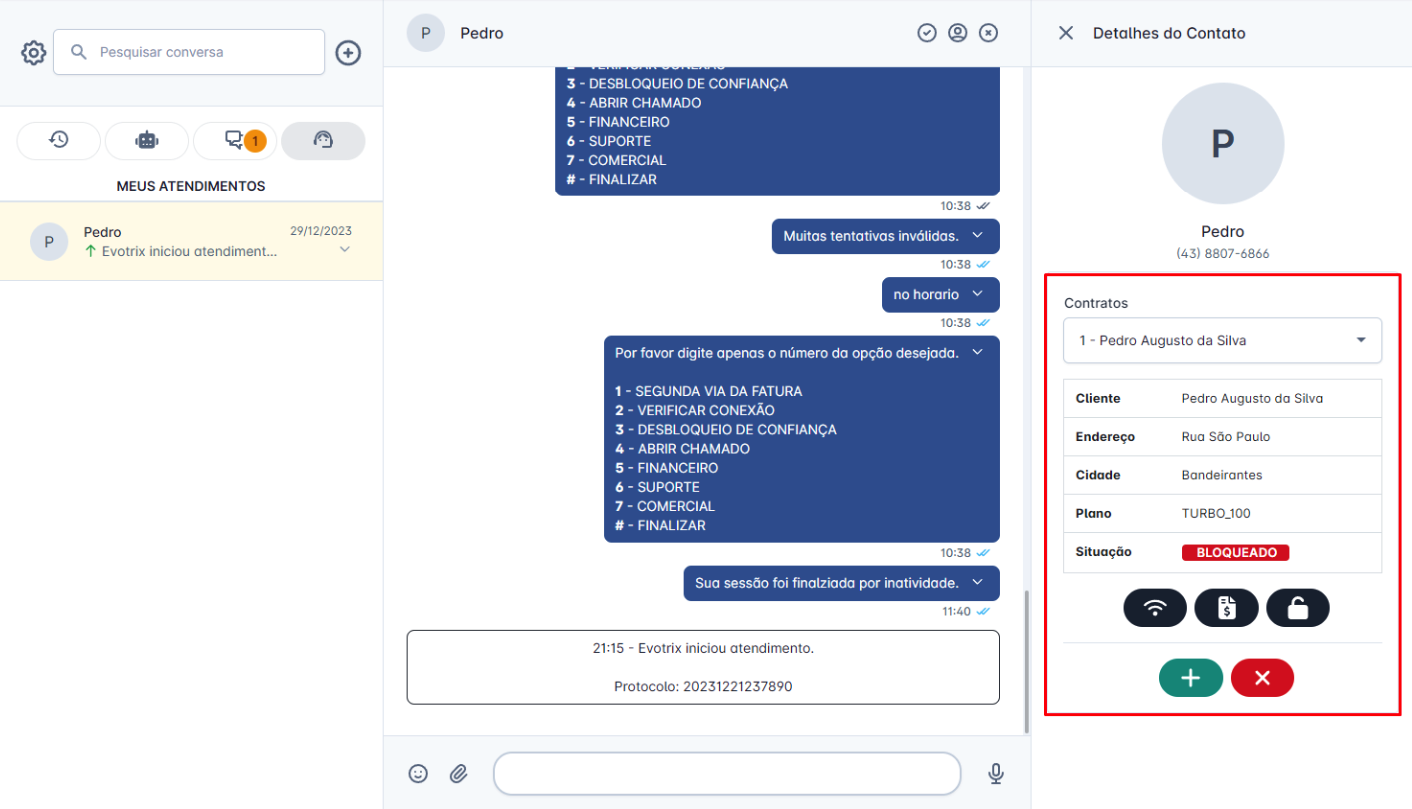Image resolution: width=1412 pixels, height=809 pixels.
Task: Switch to the pending conversations tab
Action: point(234,140)
